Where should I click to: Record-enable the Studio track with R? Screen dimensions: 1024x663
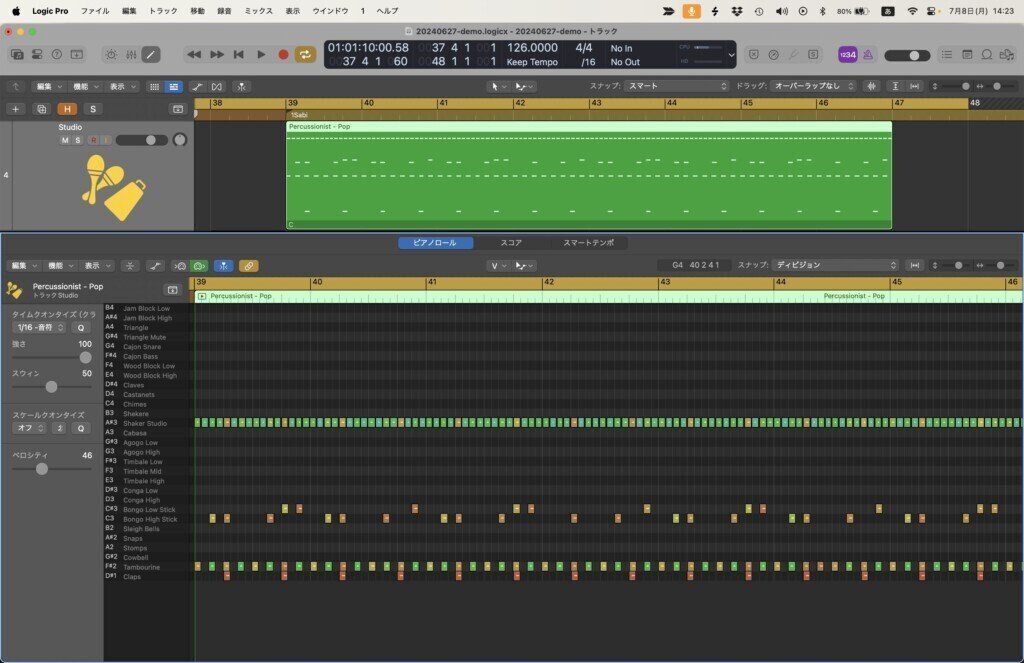pyautogui.click(x=93, y=140)
